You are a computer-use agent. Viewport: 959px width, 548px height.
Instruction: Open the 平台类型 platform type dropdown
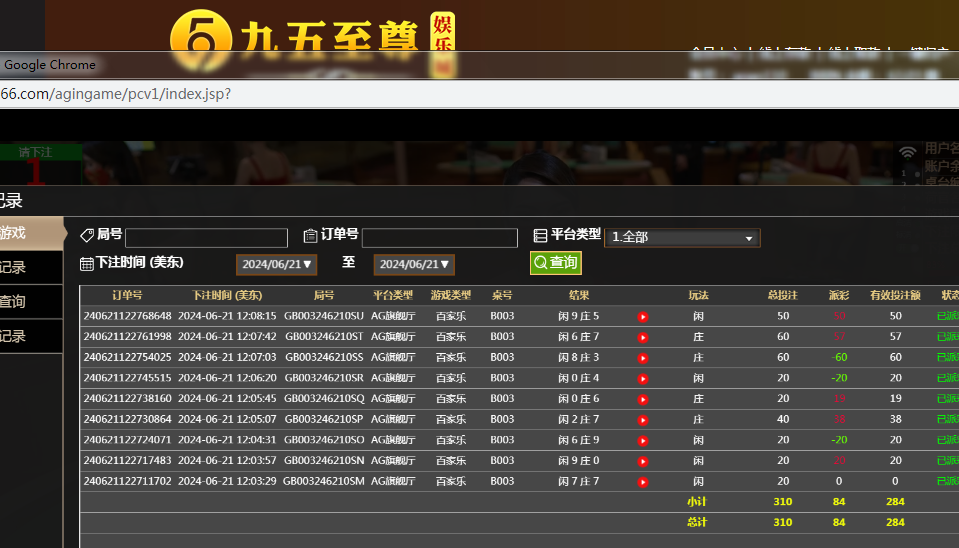(x=682, y=237)
